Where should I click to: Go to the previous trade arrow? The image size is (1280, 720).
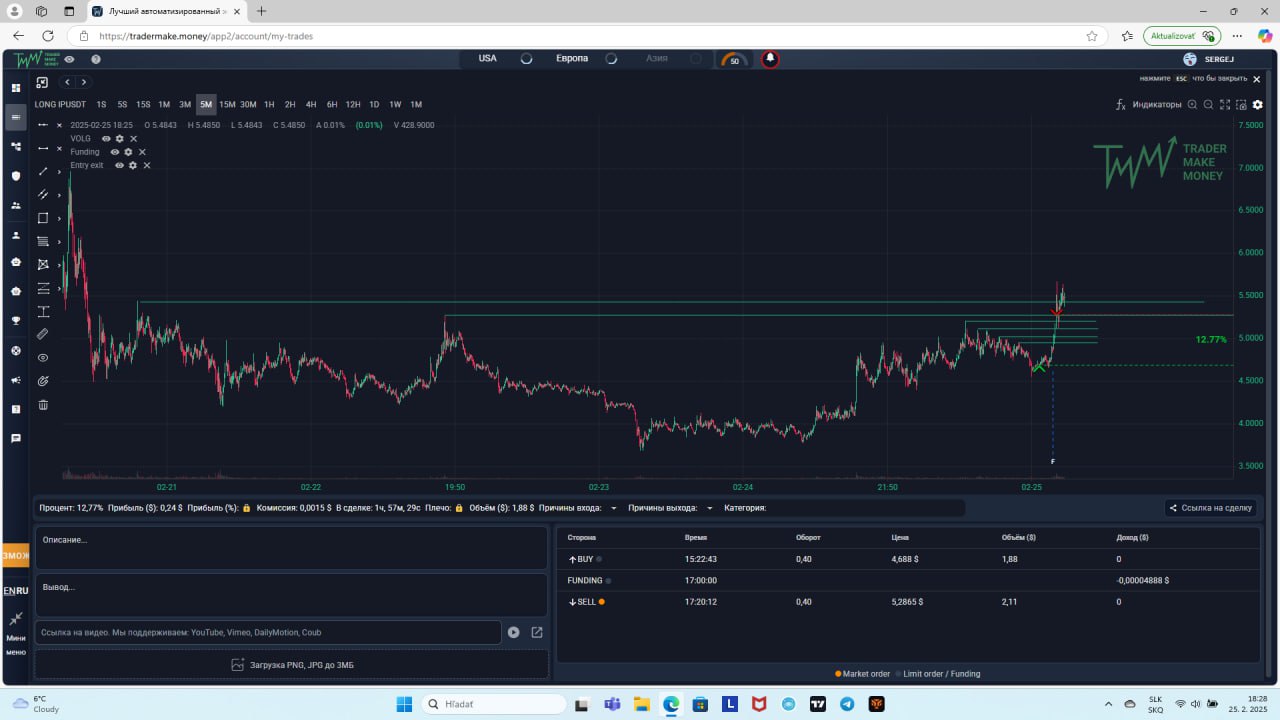pos(67,82)
